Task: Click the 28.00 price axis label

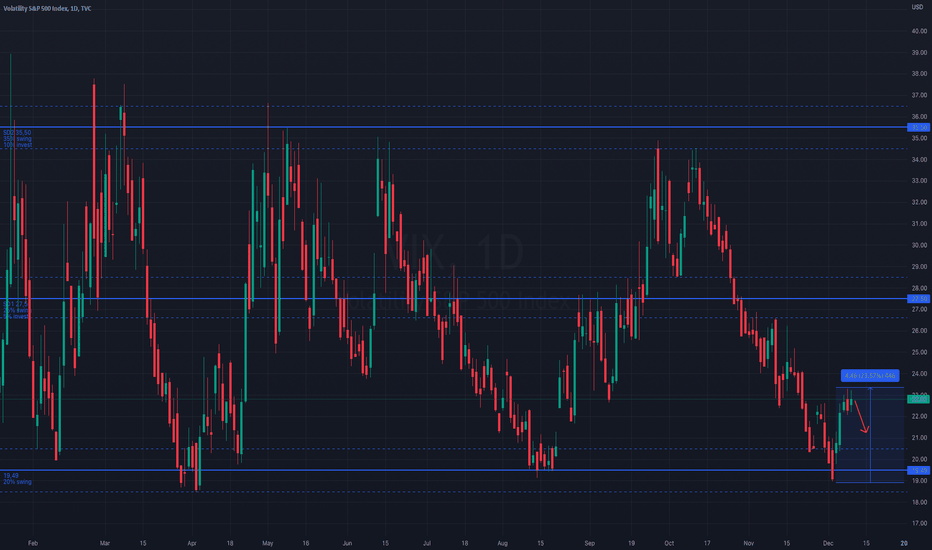Action: pyautogui.click(x=919, y=288)
